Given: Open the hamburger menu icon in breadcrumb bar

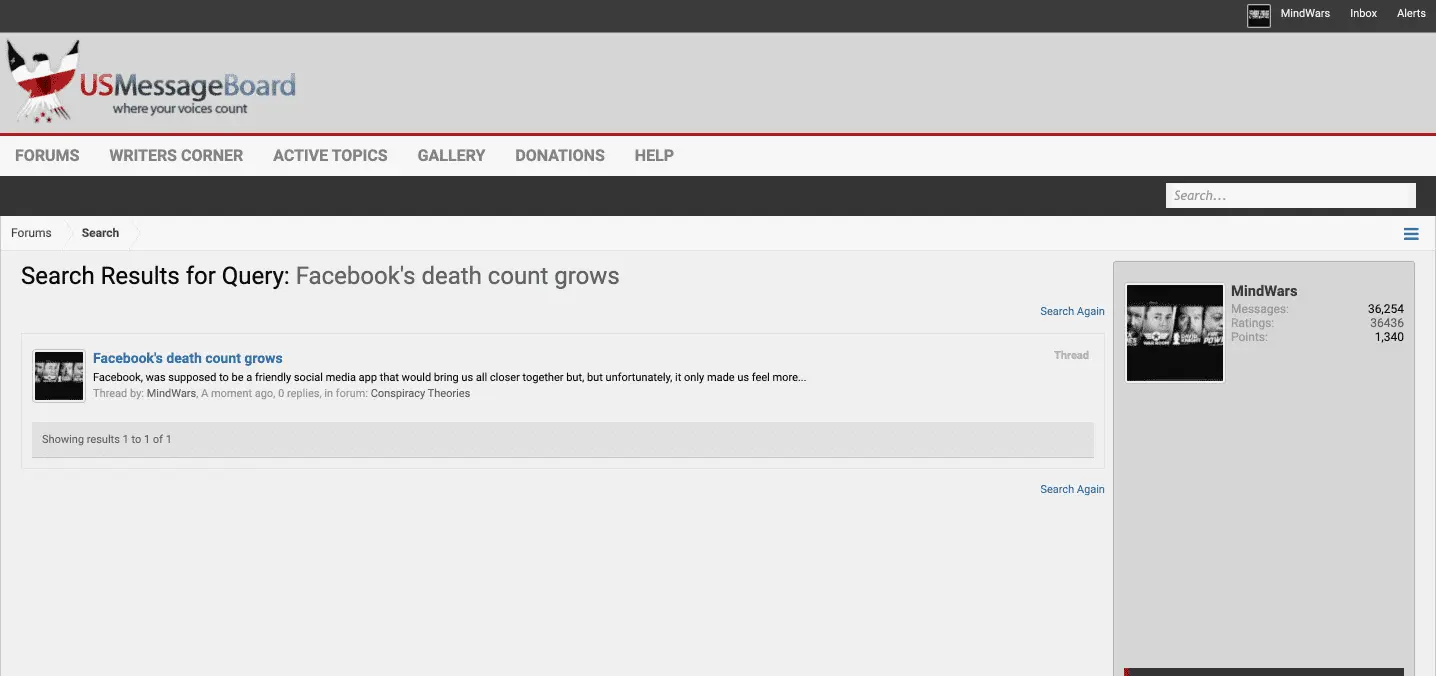Looking at the screenshot, I should [x=1411, y=234].
